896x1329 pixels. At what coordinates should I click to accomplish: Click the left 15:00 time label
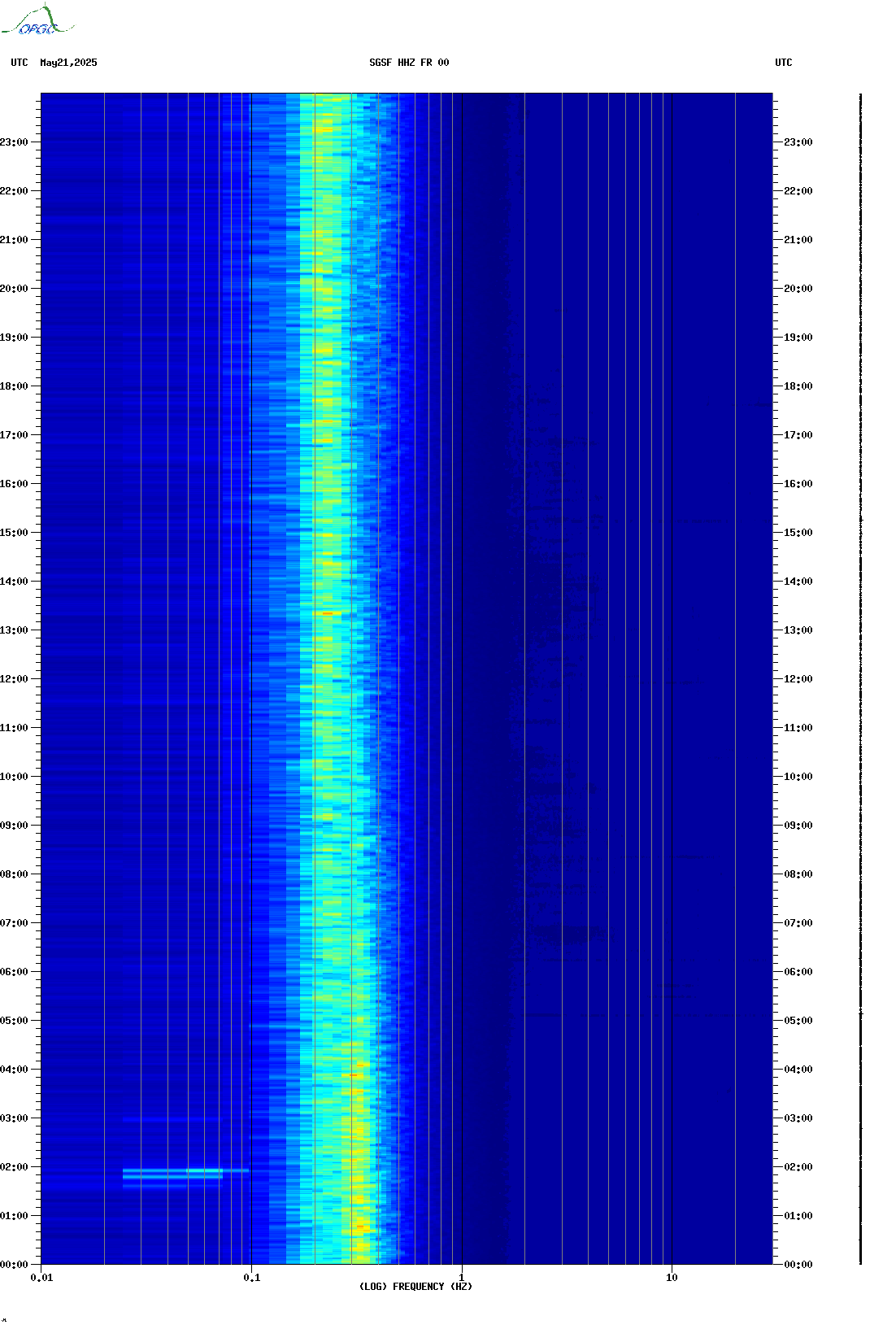[14, 533]
